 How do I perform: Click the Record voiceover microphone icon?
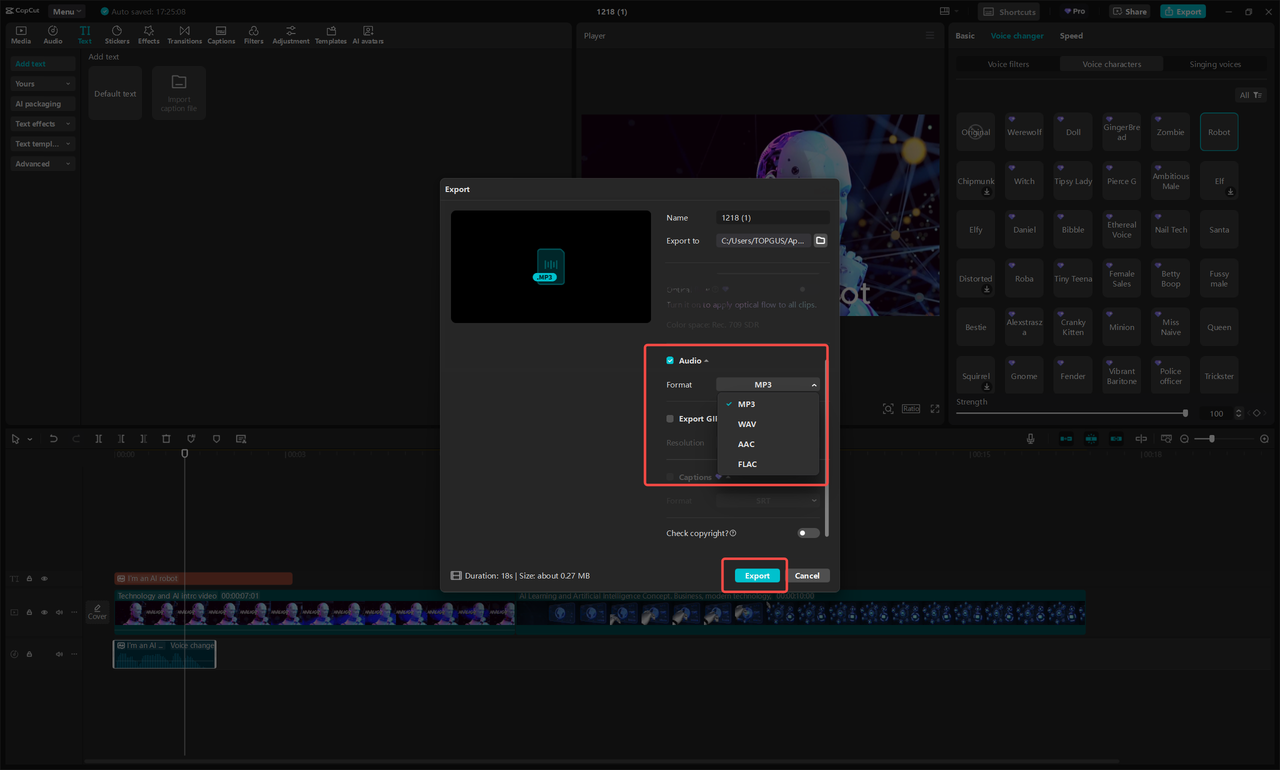point(1030,438)
